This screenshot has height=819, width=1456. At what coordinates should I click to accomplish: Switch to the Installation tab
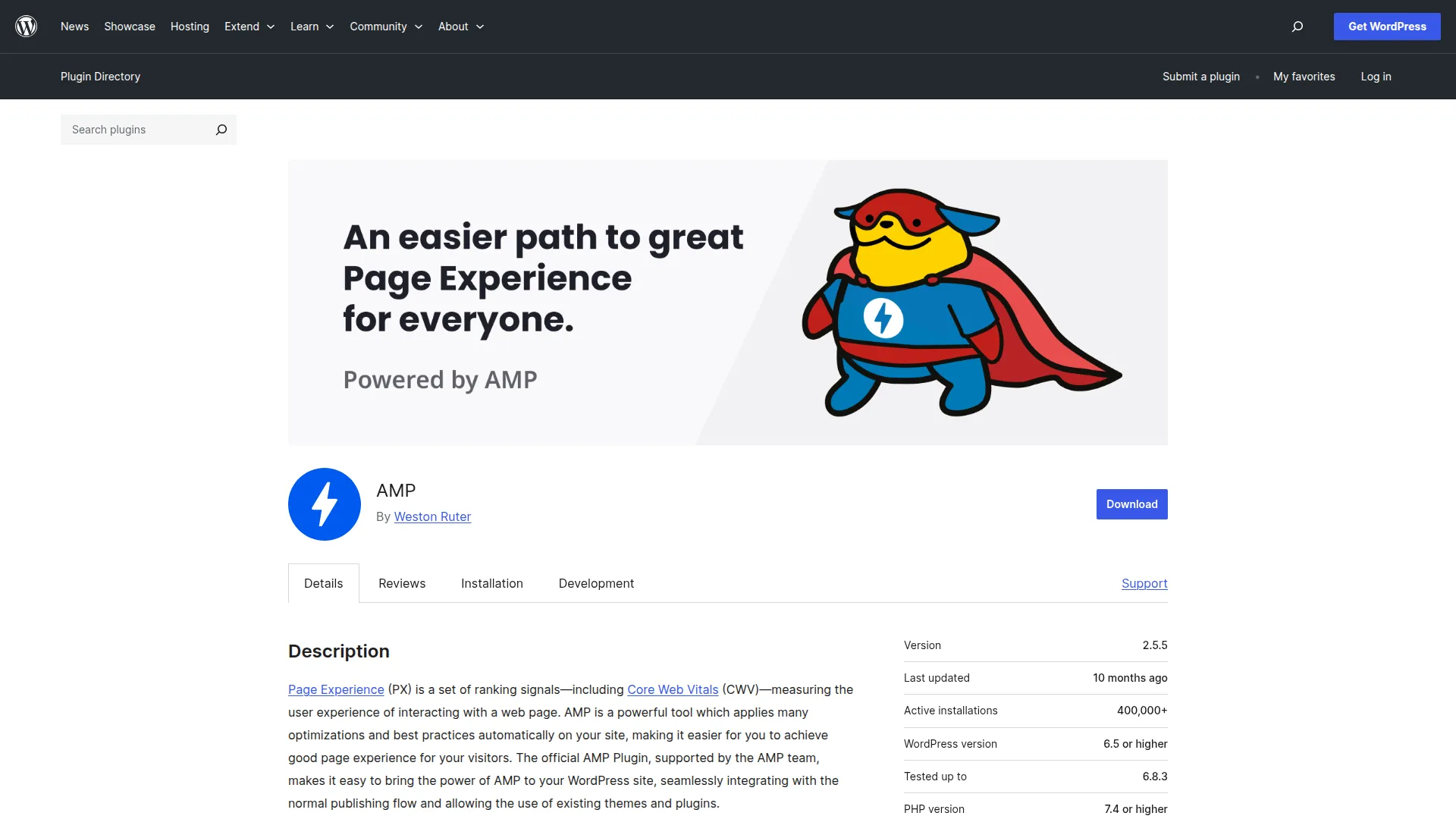(492, 583)
